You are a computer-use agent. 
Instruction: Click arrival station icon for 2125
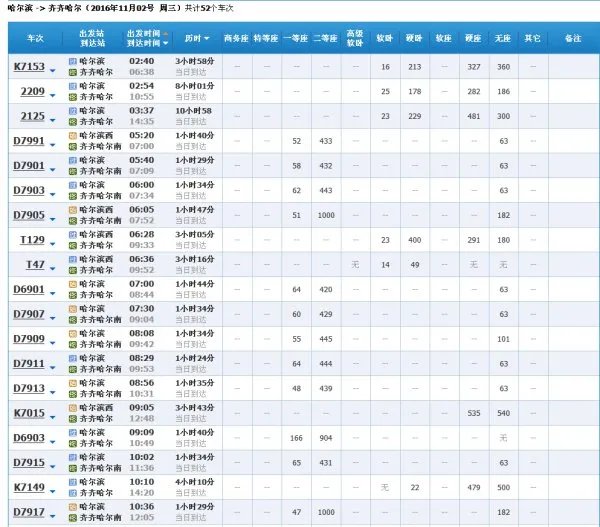(73, 122)
